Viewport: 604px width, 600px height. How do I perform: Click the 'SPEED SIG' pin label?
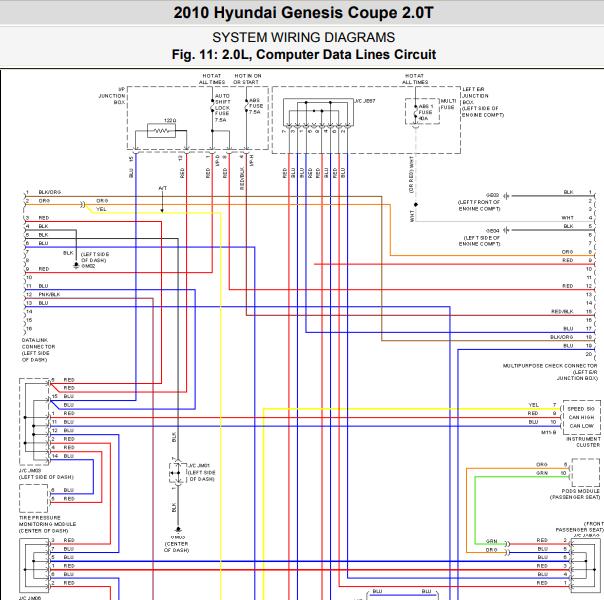pyautogui.click(x=581, y=409)
